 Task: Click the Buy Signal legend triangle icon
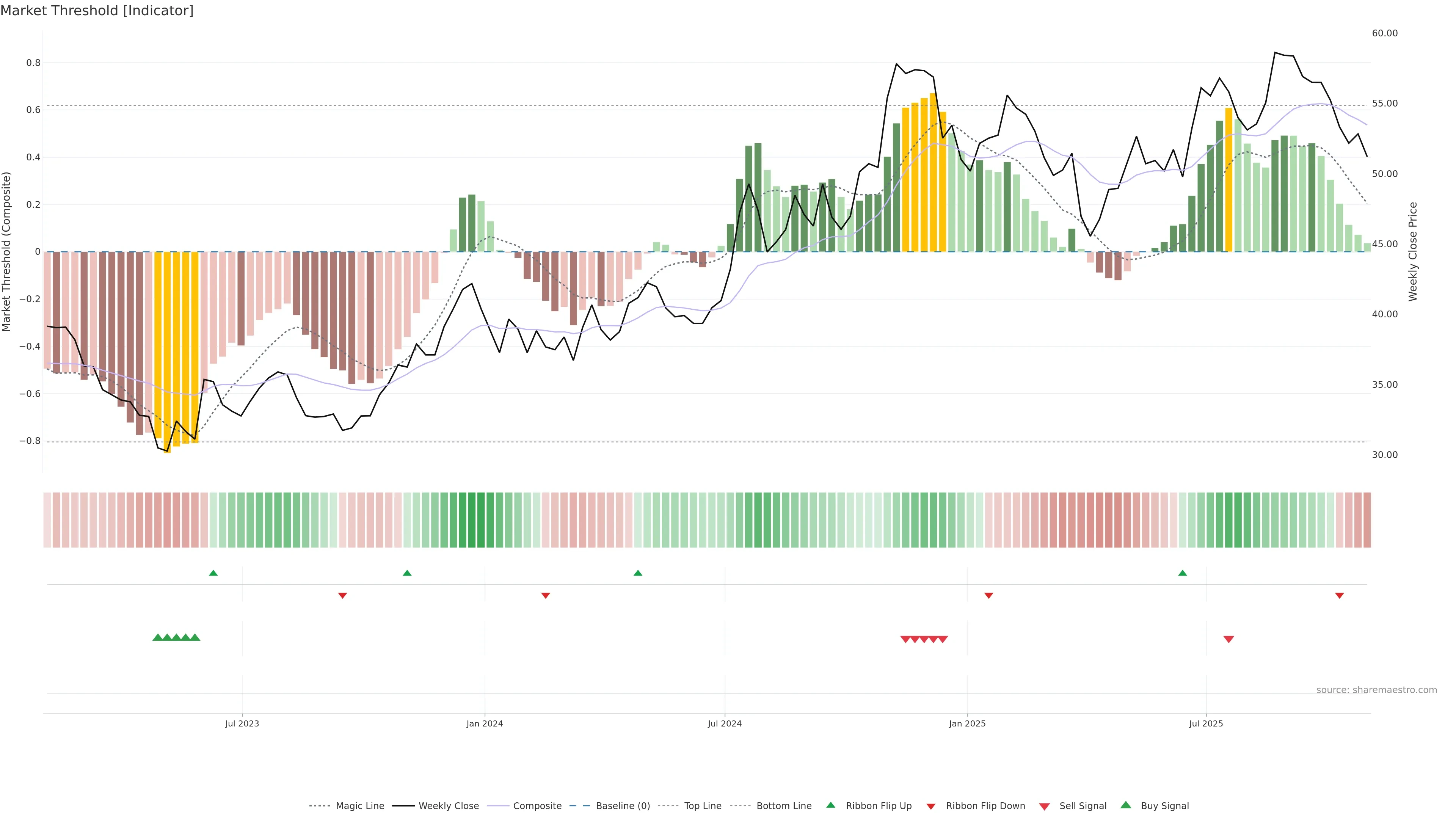click(1125, 805)
